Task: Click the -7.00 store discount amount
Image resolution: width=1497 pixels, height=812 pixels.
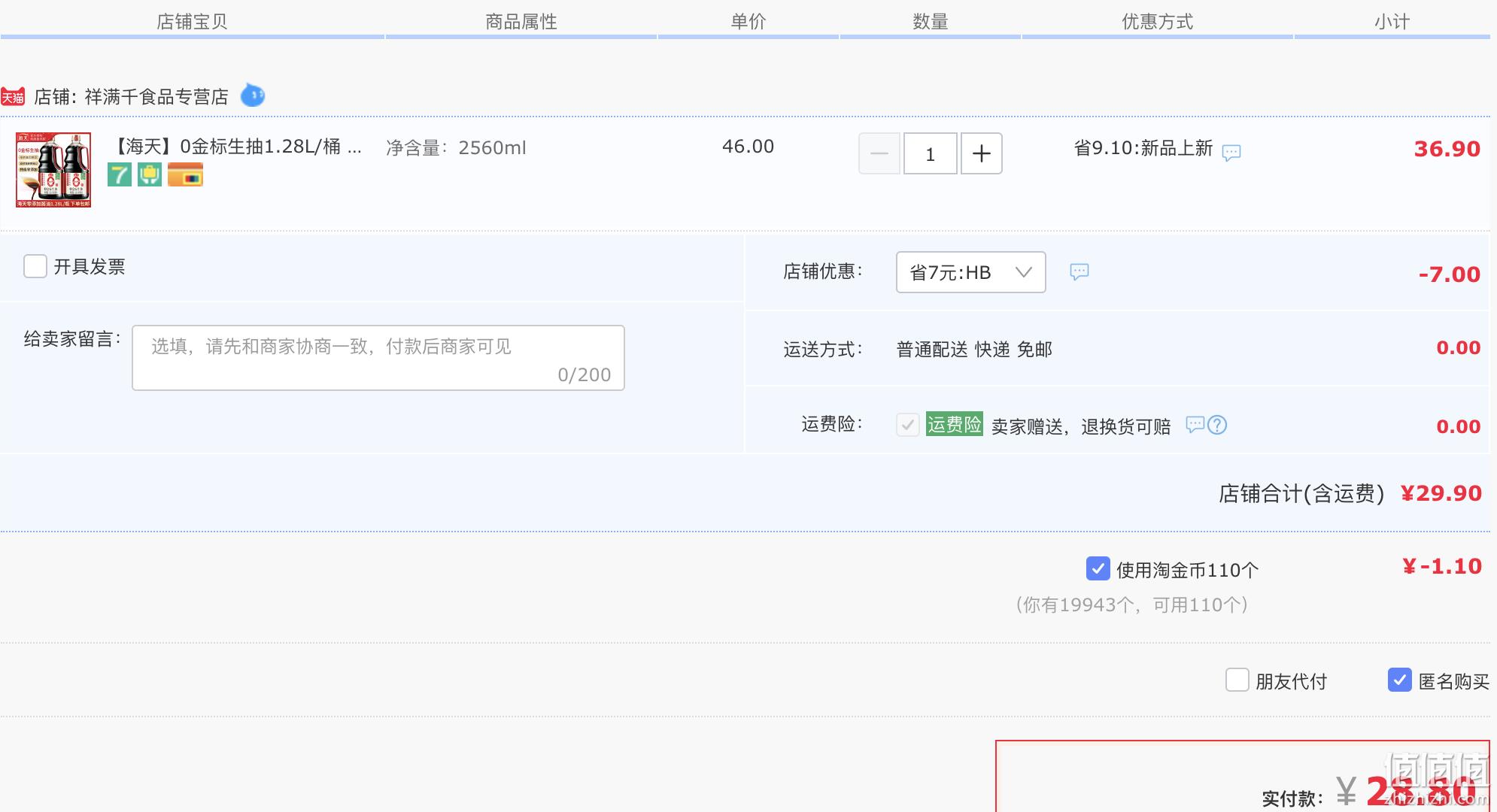Action: click(x=1450, y=274)
